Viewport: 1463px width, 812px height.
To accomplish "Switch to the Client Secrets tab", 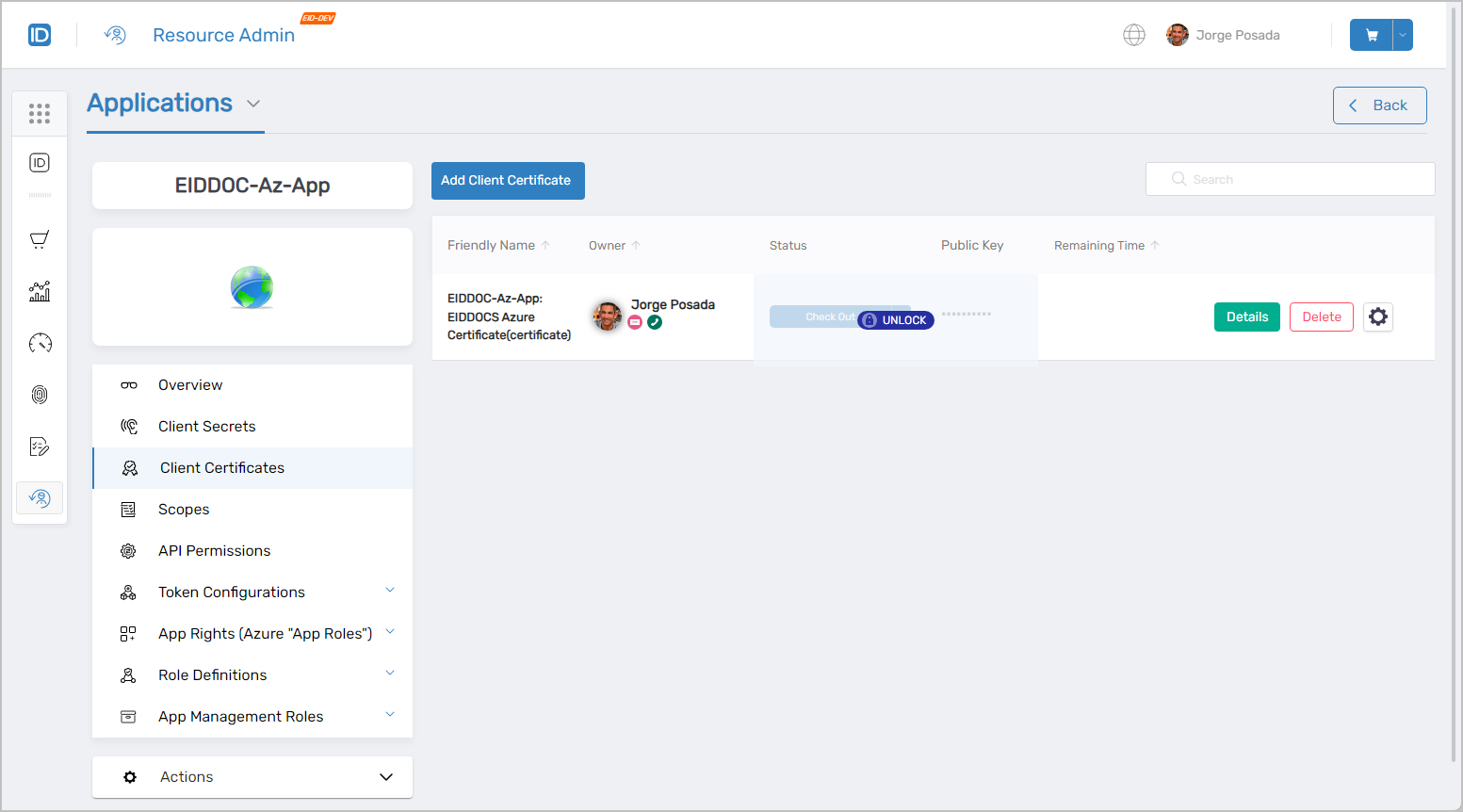I will [206, 426].
